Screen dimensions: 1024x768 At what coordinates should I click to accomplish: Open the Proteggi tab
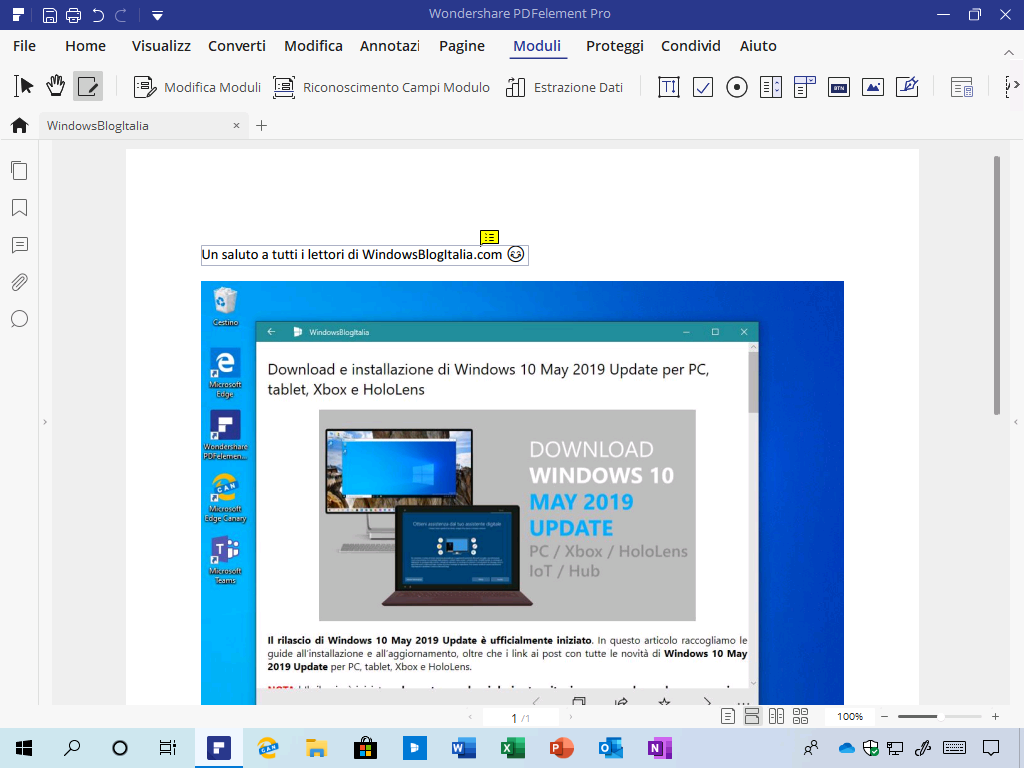coord(615,46)
